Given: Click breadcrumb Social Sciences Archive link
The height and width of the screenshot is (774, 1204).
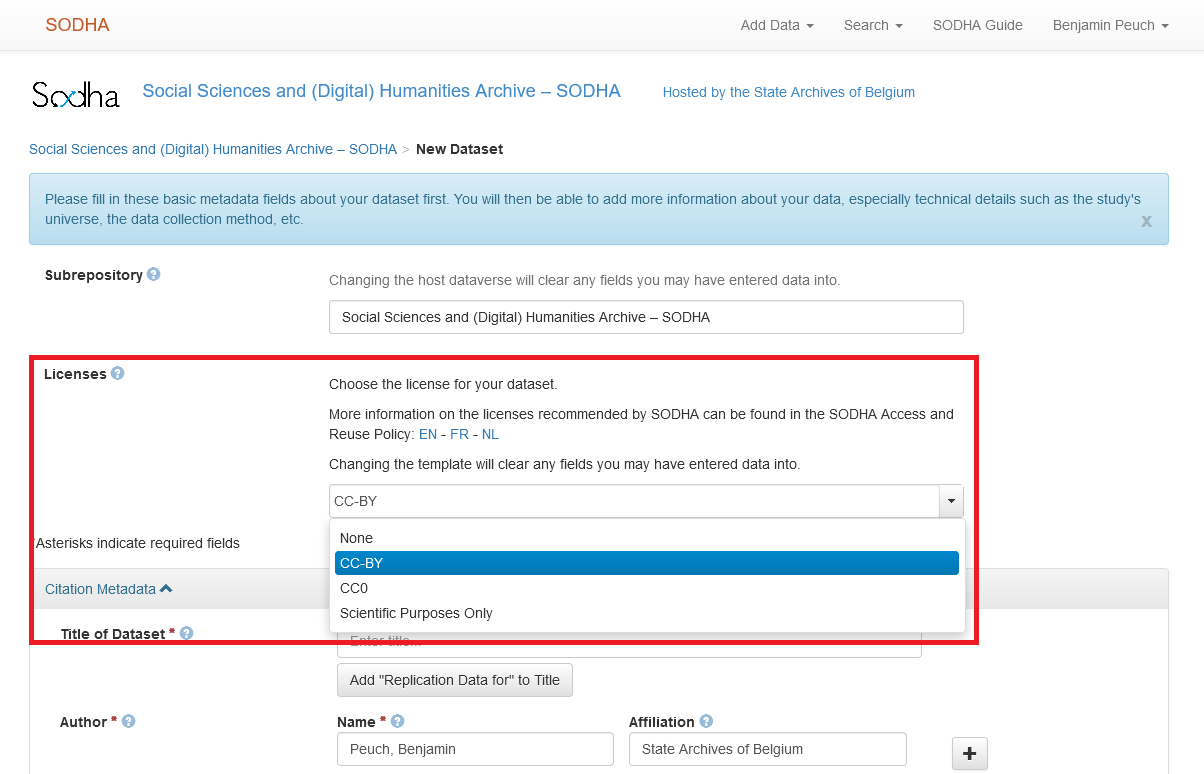Looking at the screenshot, I should click(x=213, y=149).
